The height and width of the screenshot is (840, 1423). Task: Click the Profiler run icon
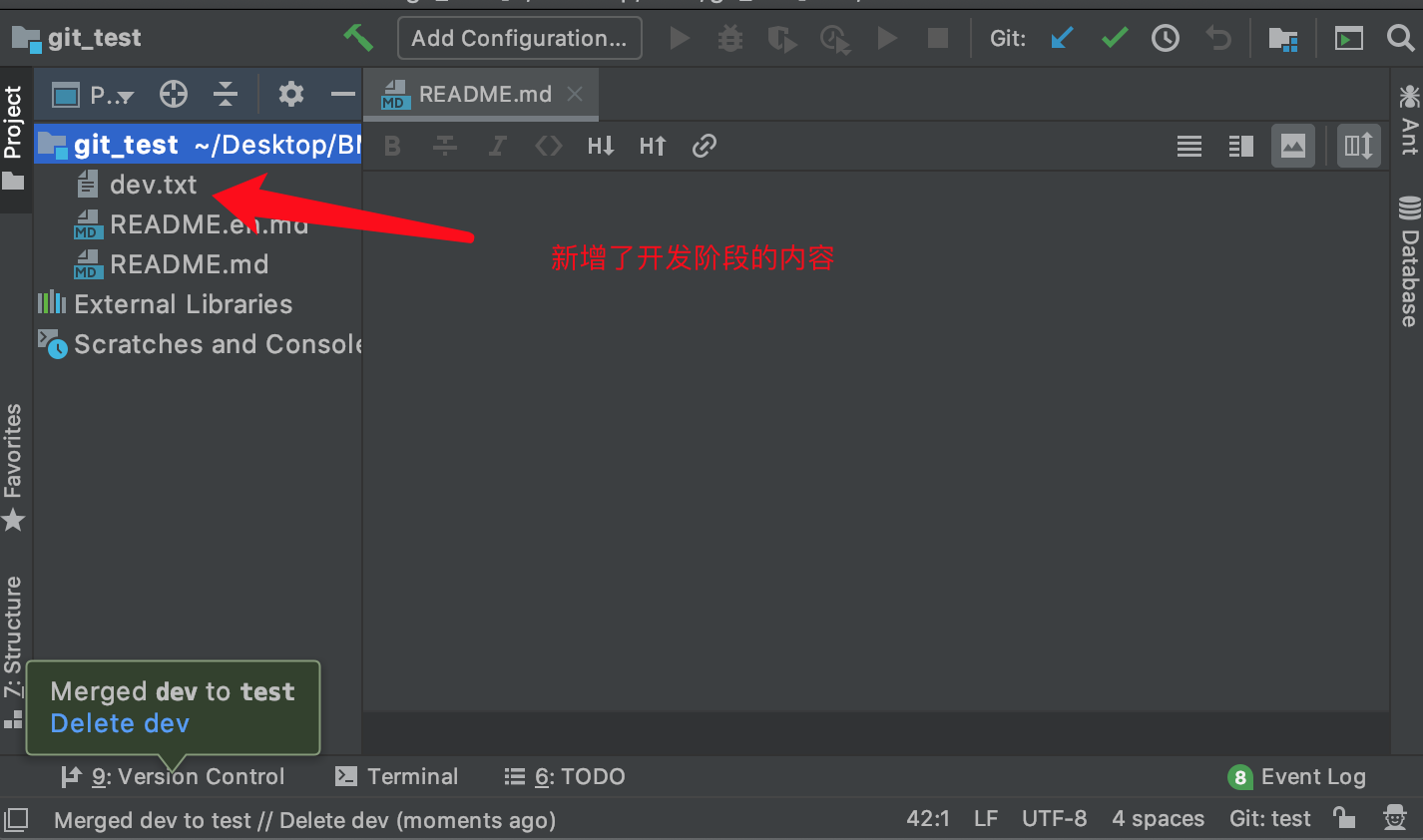[x=835, y=39]
